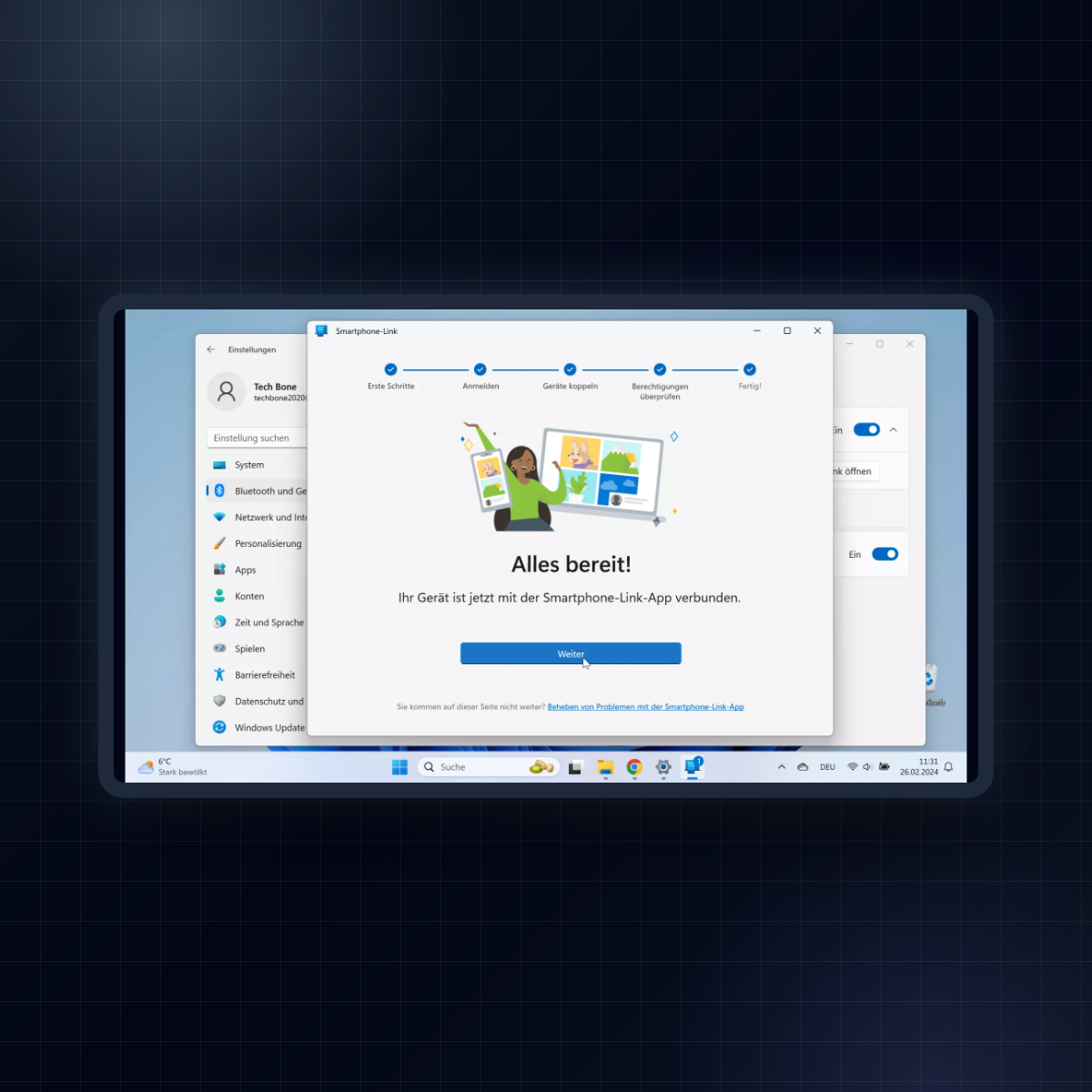
Task: Click the OneDrive cloud tray icon
Action: click(803, 767)
